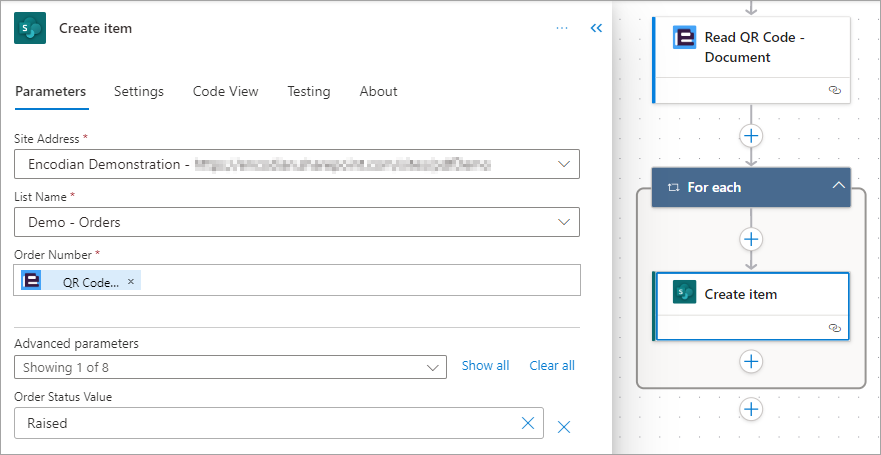Open the List Name dropdown
Image resolution: width=881 pixels, height=455 pixels.
(x=297, y=222)
